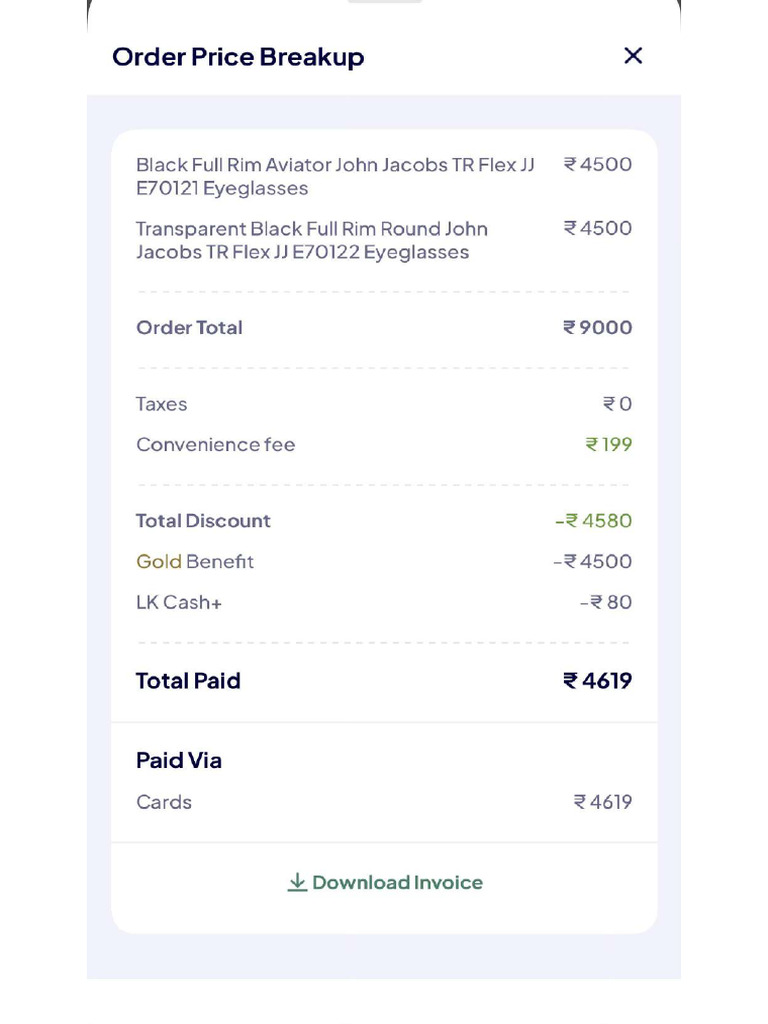This screenshot has width=768, height=1024.
Task: Tap the -₹4580 total discount amount
Action: tap(594, 521)
